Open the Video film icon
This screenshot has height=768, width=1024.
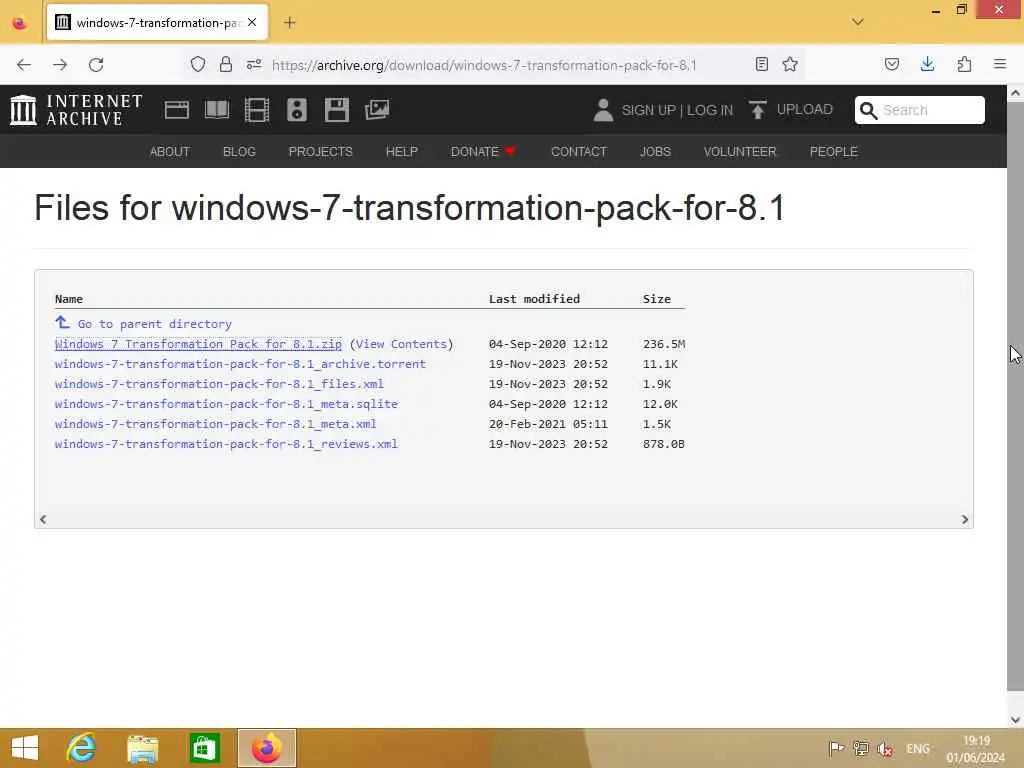[257, 110]
